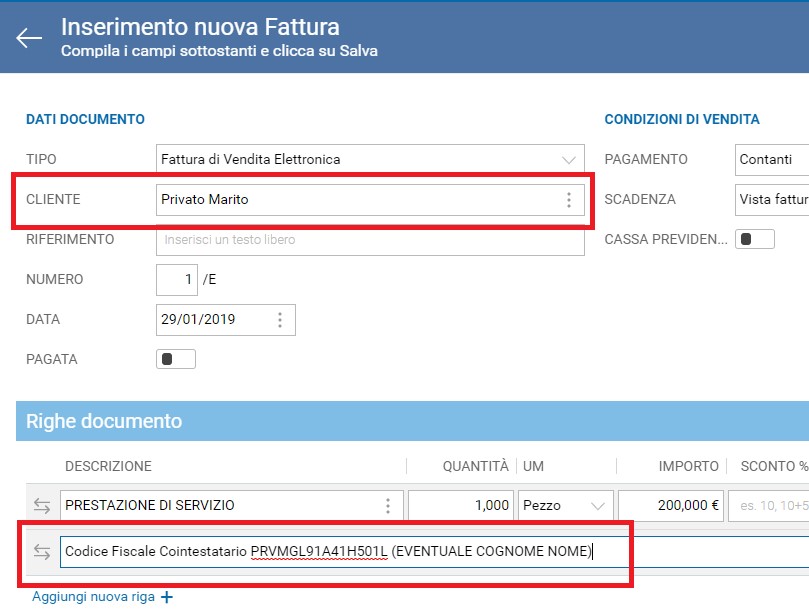Click the NUMERO field containing 1
Image resolution: width=809 pixels, height=615 pixels.
point(176,280)
